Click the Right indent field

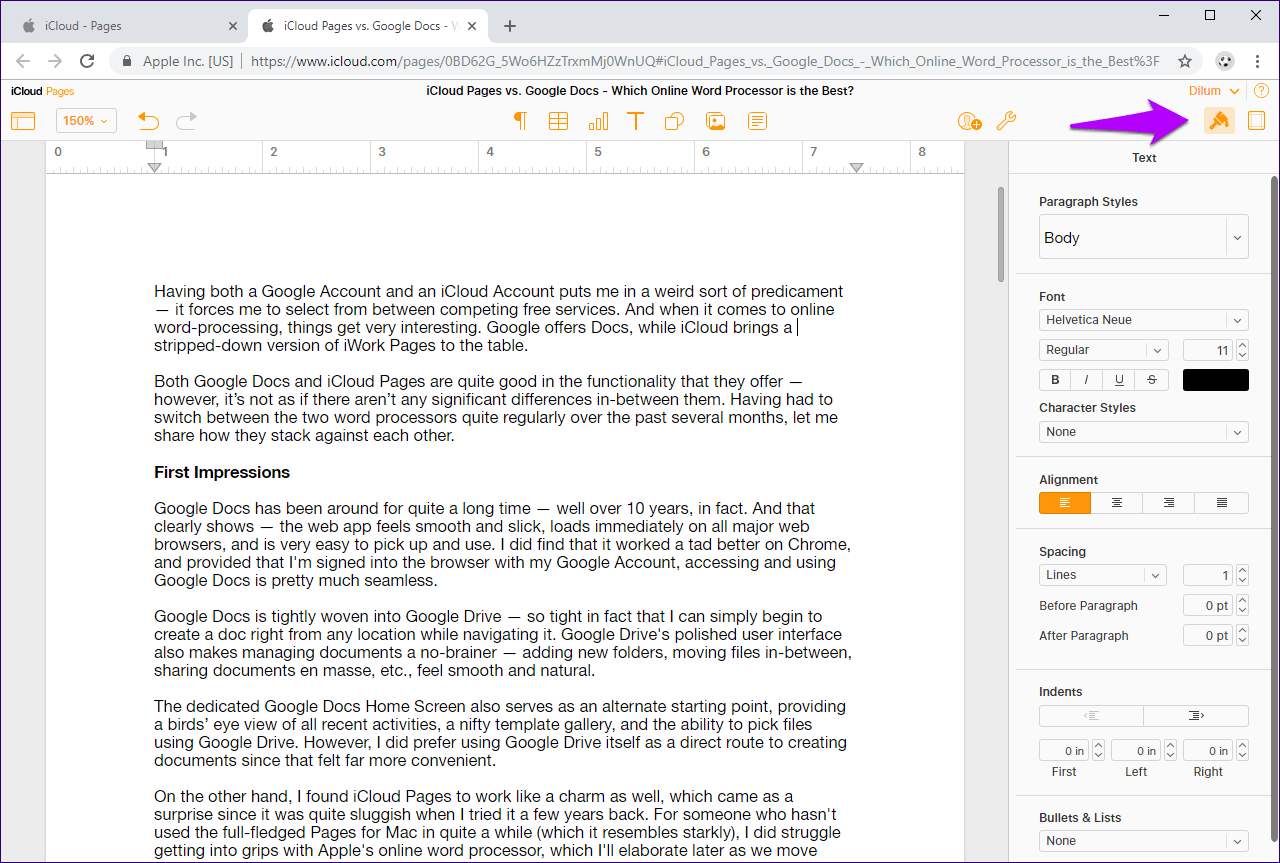point(1208,750)
